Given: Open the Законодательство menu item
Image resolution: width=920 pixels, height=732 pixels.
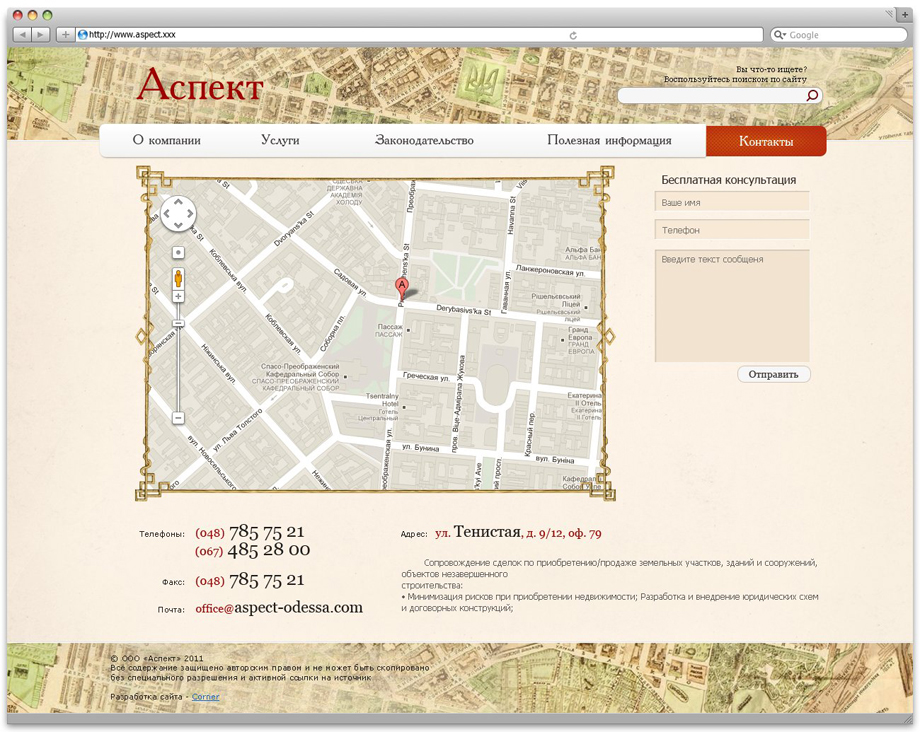Looking at the screenshot, I should pos(424,140).
